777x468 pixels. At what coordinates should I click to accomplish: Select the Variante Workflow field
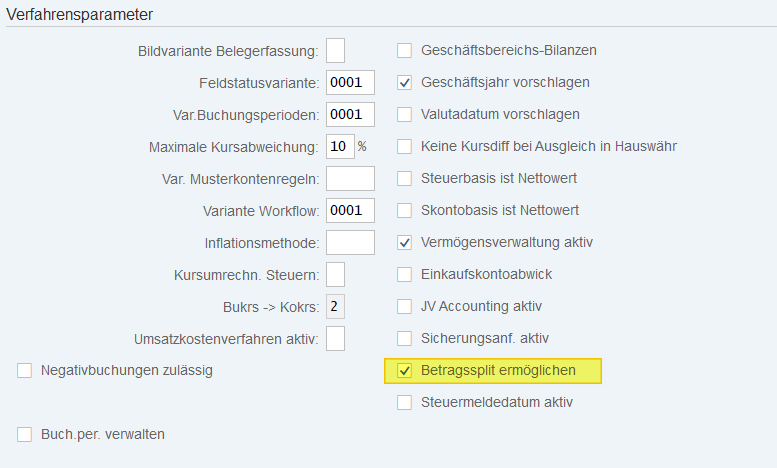pyautogui.click(x=350, y=210)
